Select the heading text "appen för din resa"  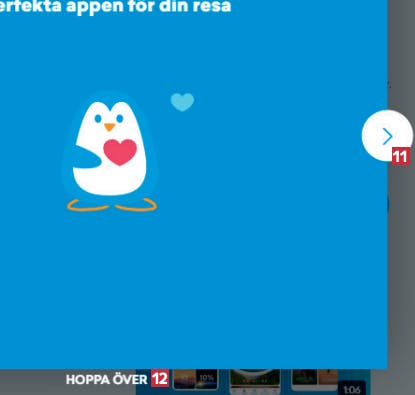[x=148, y=6]
